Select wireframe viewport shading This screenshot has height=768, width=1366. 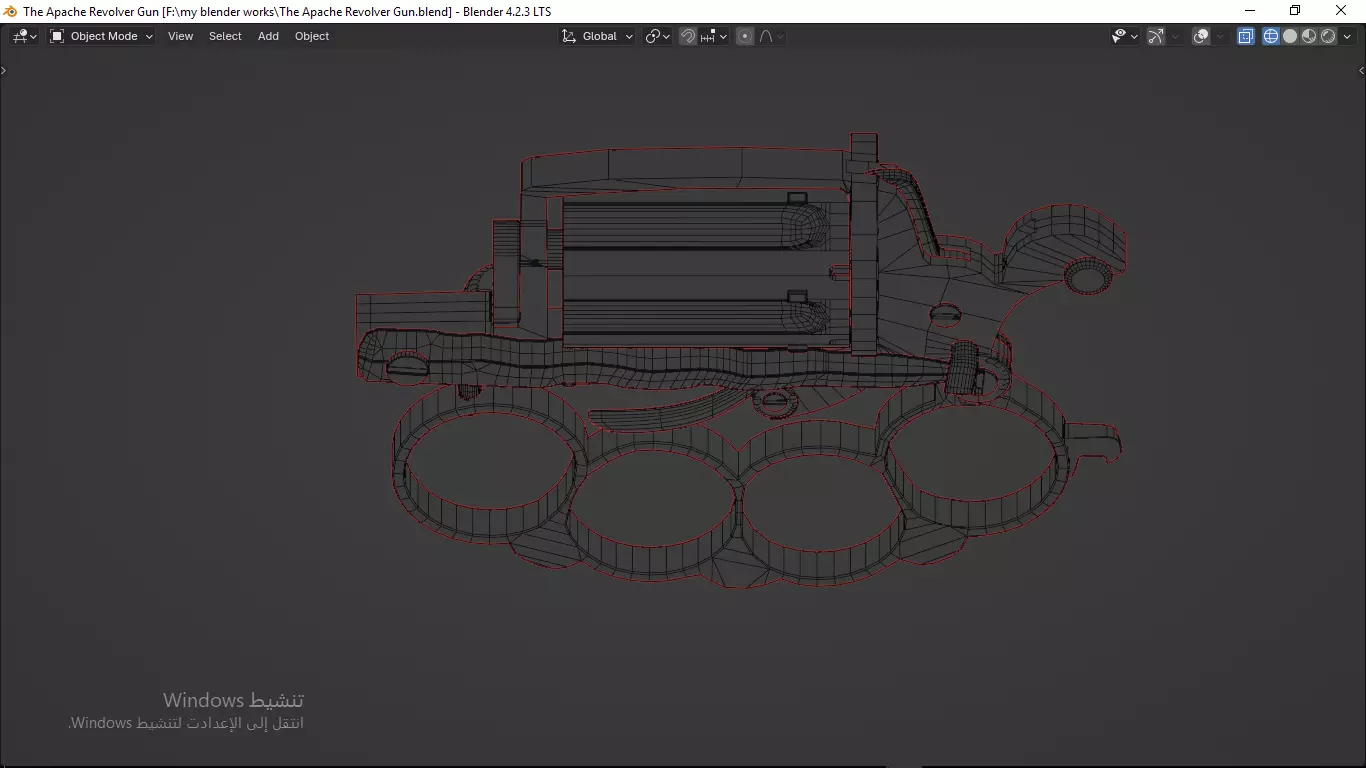pyautogui.click(x=1271, y=36)
